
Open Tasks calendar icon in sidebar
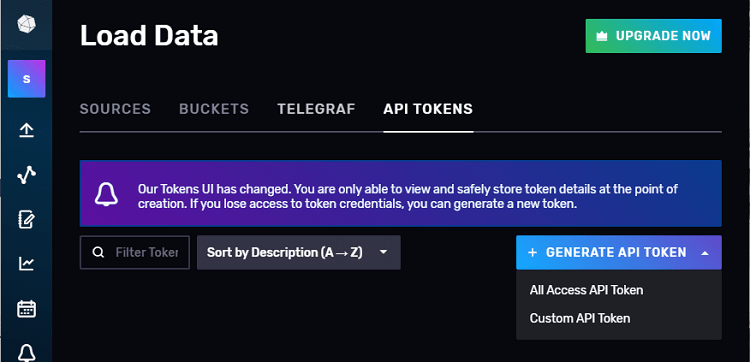point(26,308)
